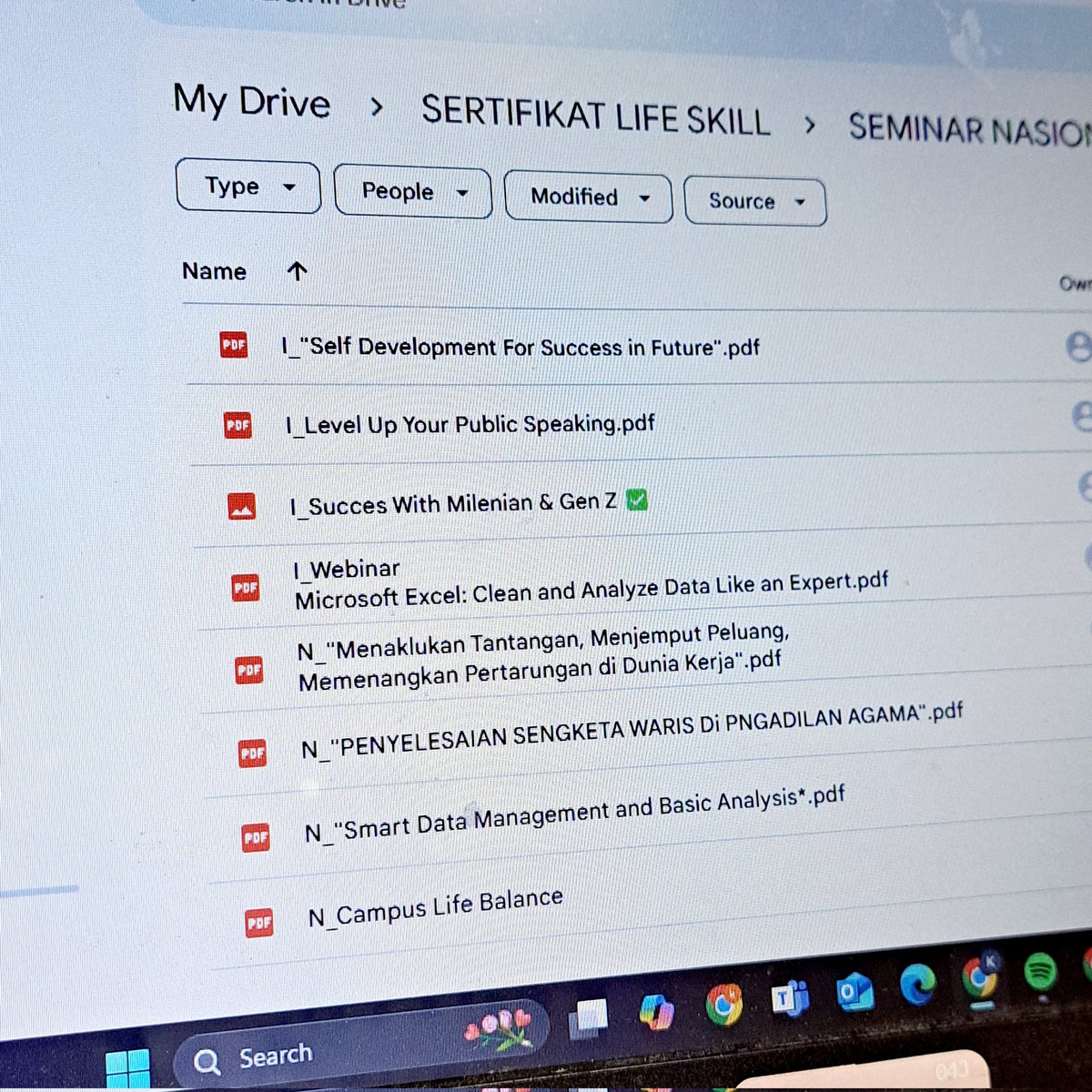
Task: Open Microsoft Edge from taskbar
Action: 918,985
